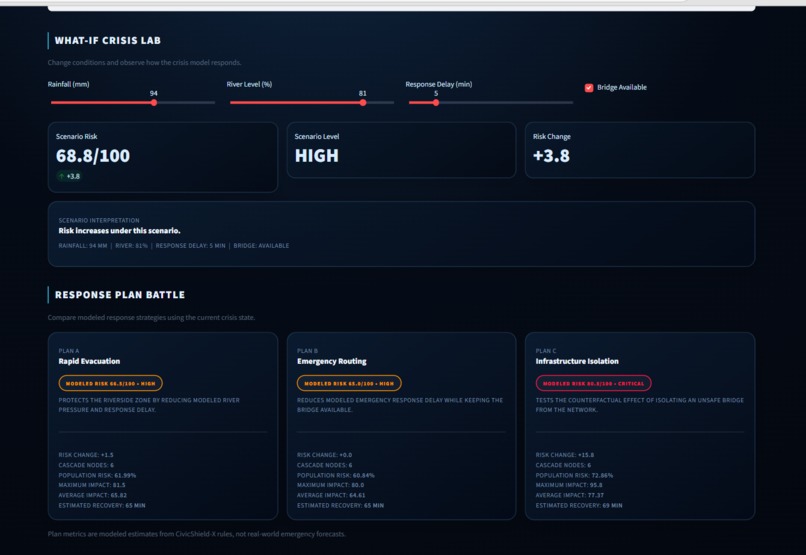The image size is (806, 555).
Task: Click the Scenario Risk value 68.8/100
Action: click(x=93, y=156)
